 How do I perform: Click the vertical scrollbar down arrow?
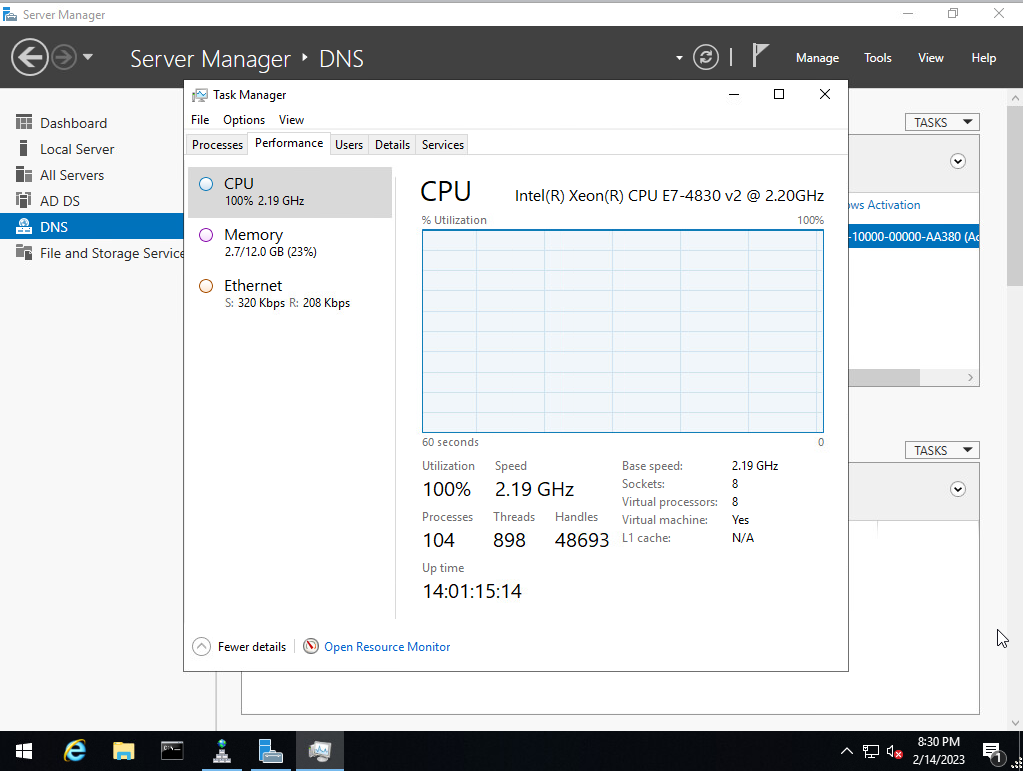point(1015,723)
